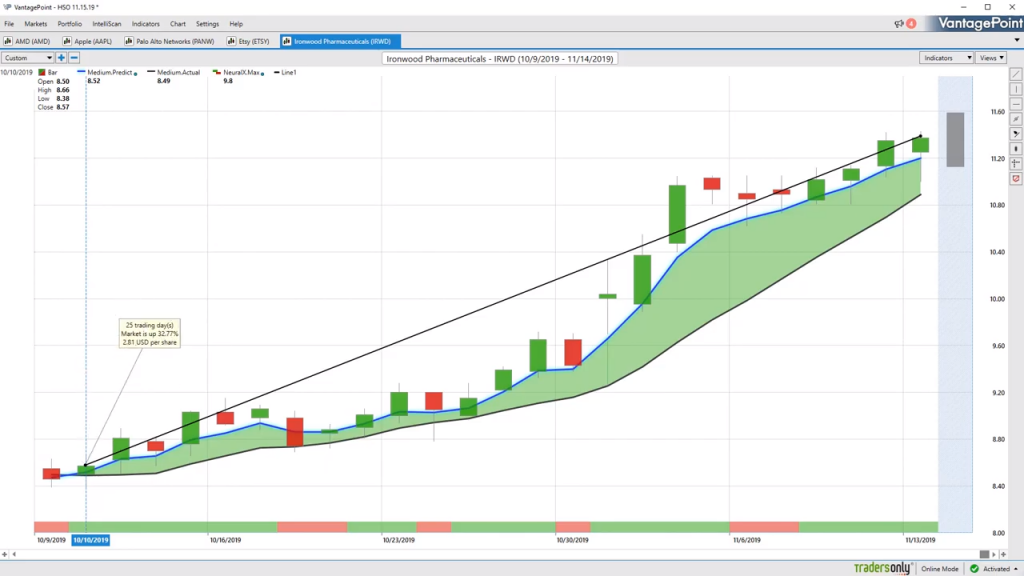Click the gray forecast candle bar
This screenshot has width=1024, height=576.
(x=955, y=140)
